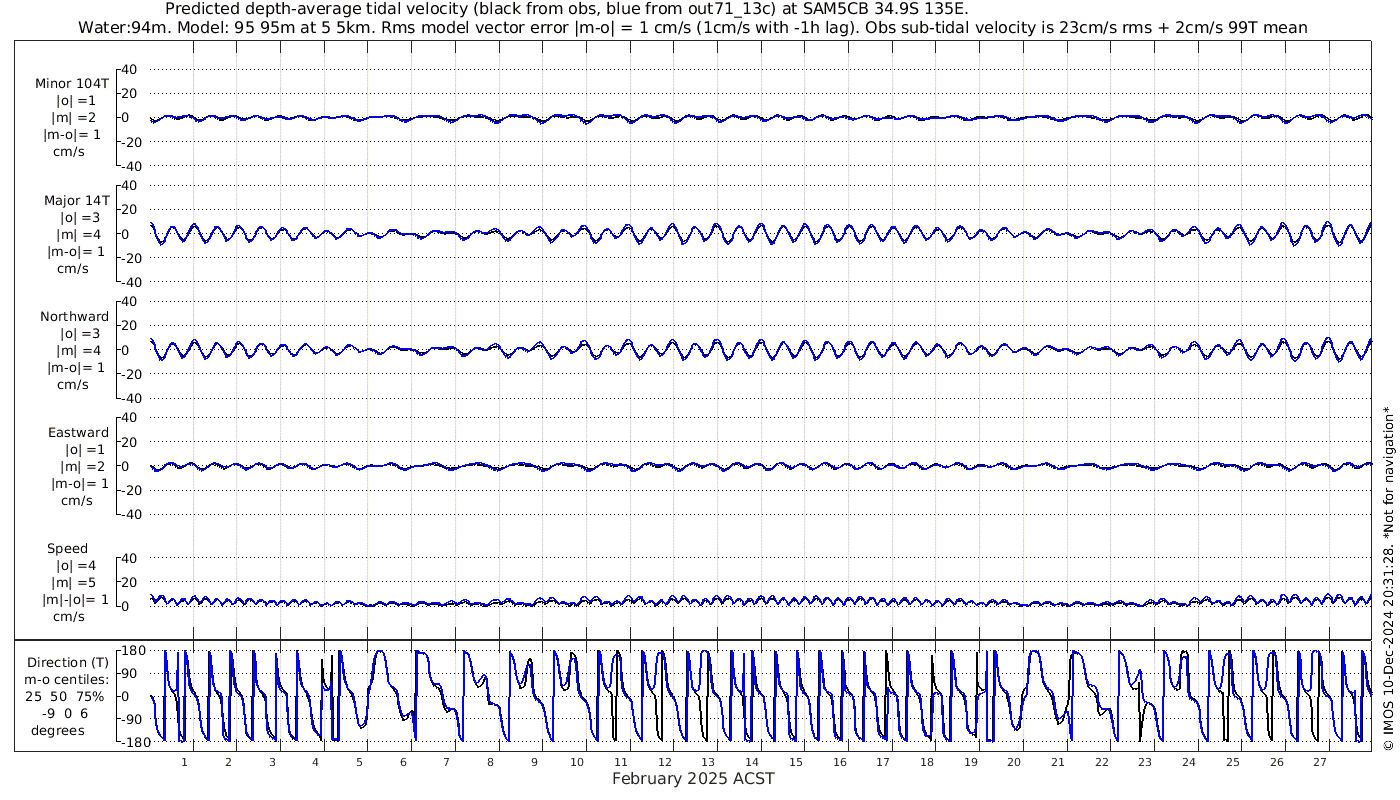
Task: Click day 1 on the time axis
Action: pos(184,762)
